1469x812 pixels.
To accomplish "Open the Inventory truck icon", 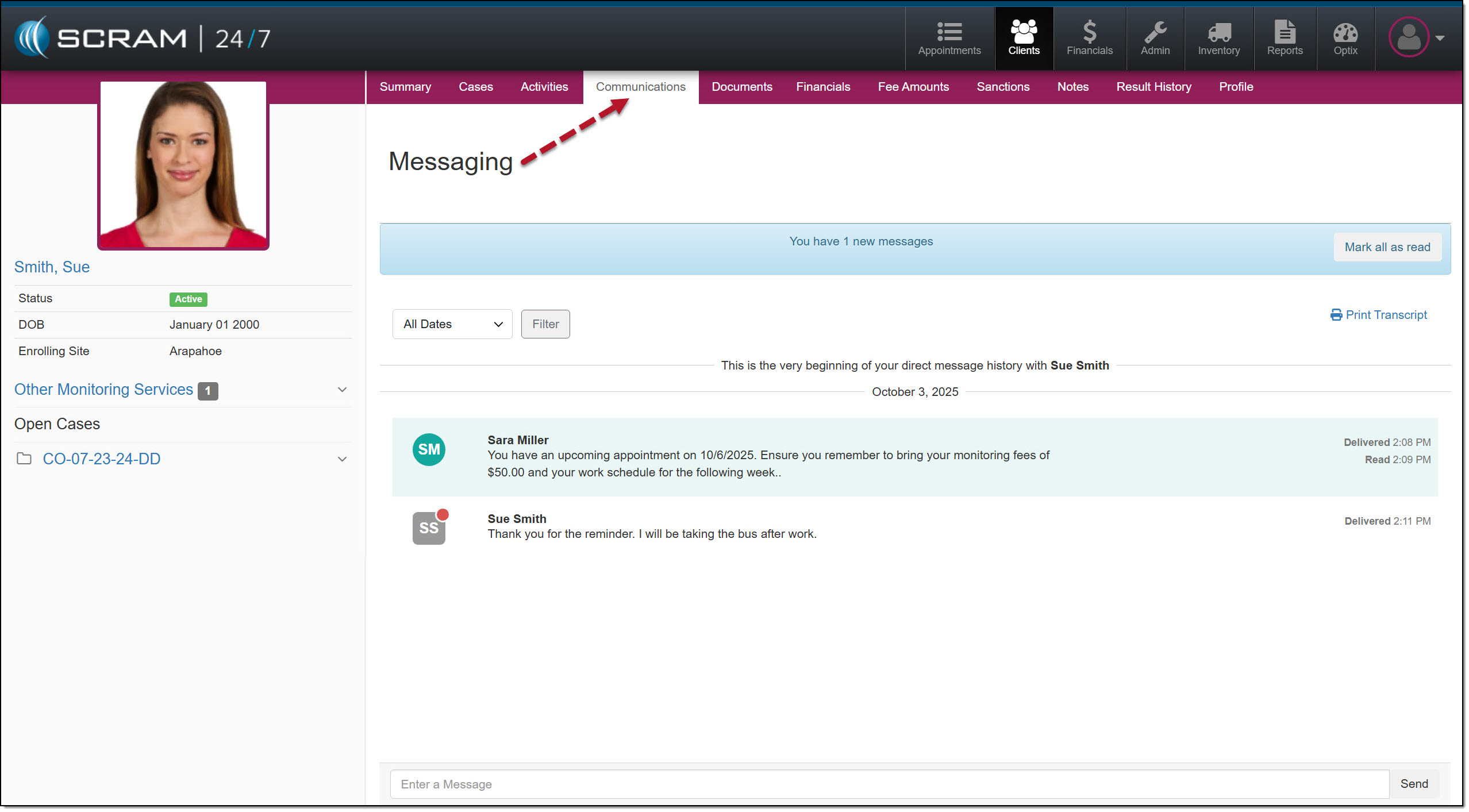I will [1218, 32].
